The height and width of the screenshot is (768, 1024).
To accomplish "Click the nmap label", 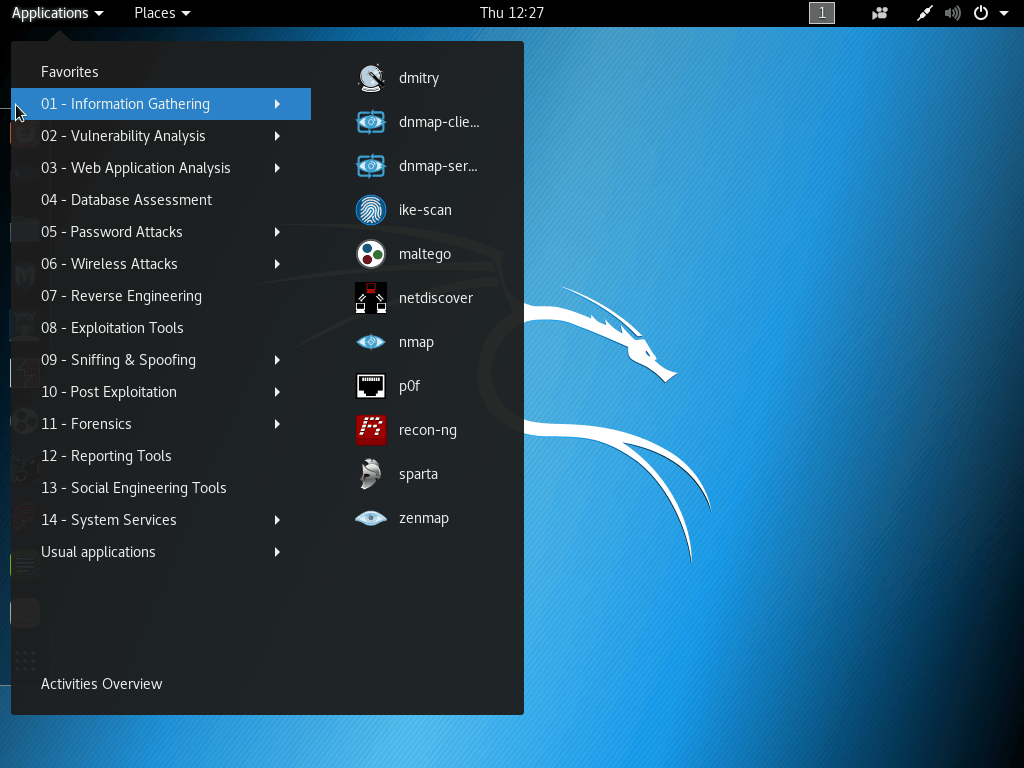I will [x=416, y=342].
